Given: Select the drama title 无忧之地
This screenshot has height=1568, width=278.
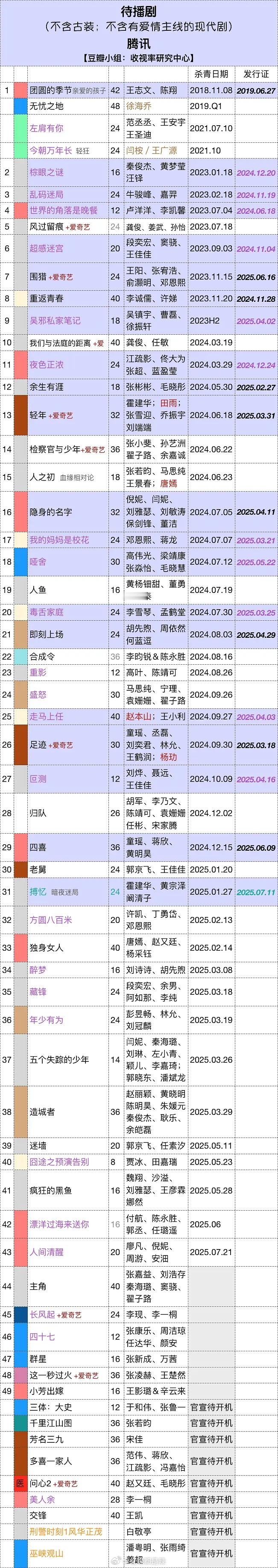Looking at the screenshot, I should pyautogui.click(x=46, y=106).
